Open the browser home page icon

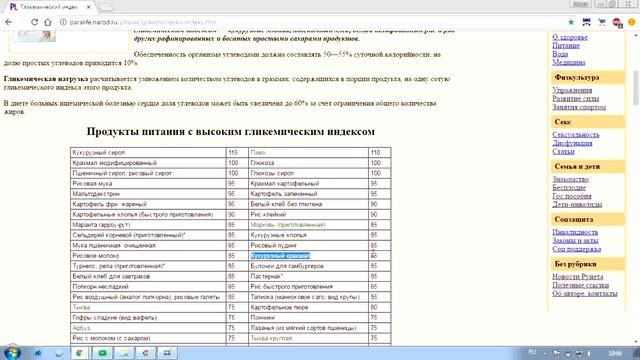tap(48, 22)
